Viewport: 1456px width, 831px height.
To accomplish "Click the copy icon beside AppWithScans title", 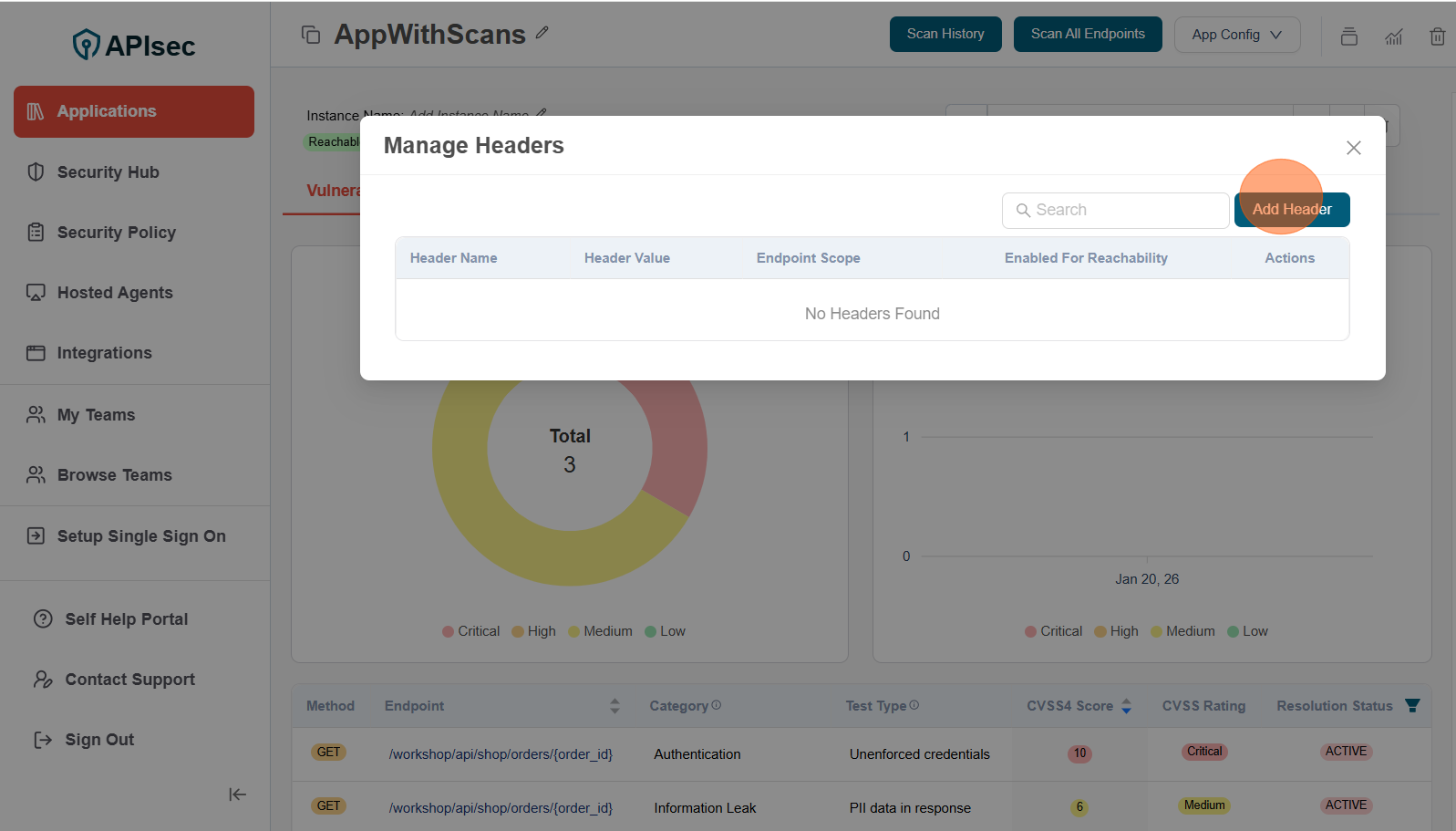I will tap(311, 35).
